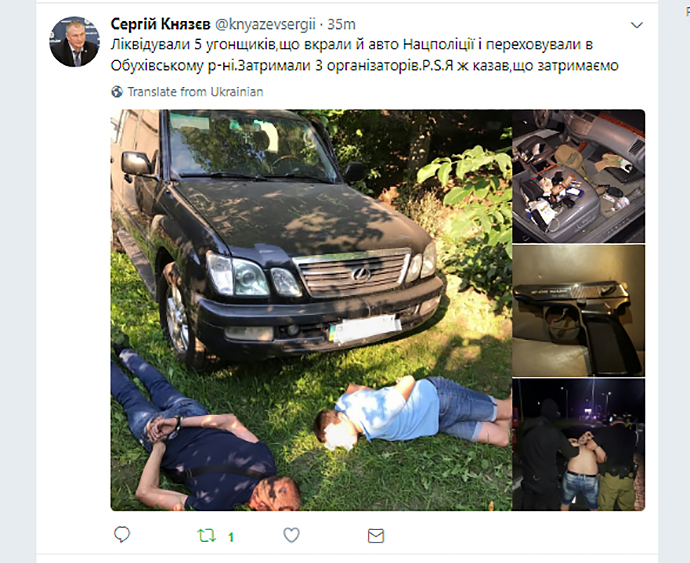Open the night arrest photo thumbnail

coord(579,445)
